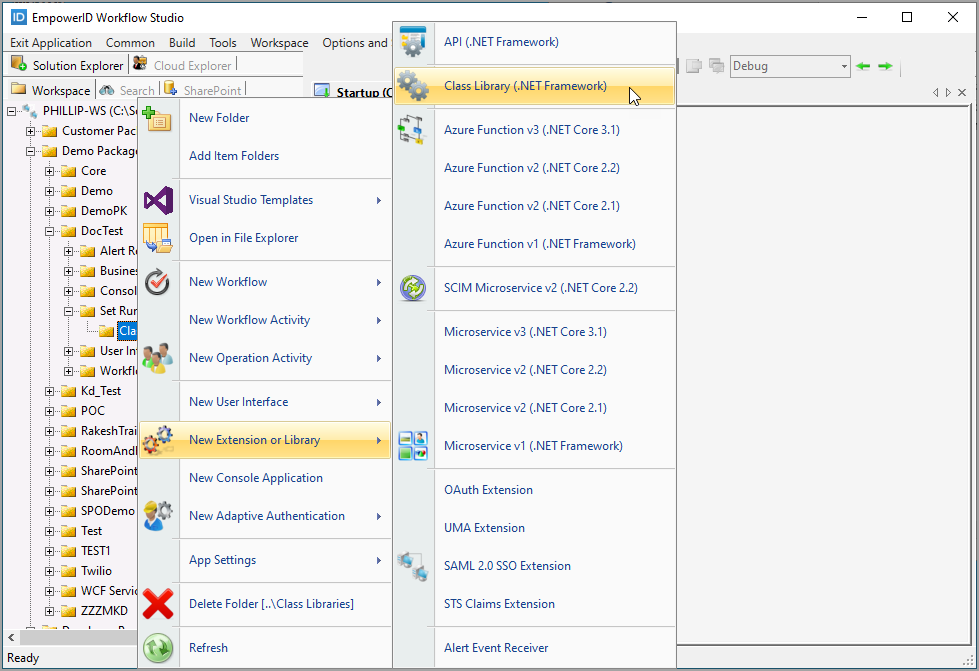Click the Class Library gears icon
This screenshot has height=671, width=979.
[x=413, y=86]
